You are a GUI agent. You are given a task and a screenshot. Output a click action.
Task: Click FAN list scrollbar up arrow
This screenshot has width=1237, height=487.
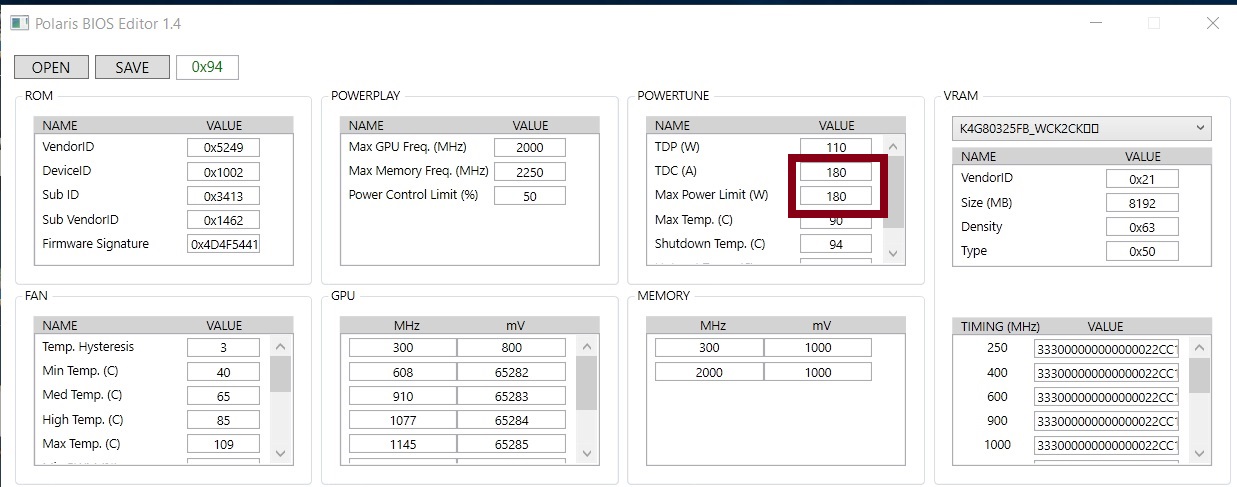[x=281, y=347]
